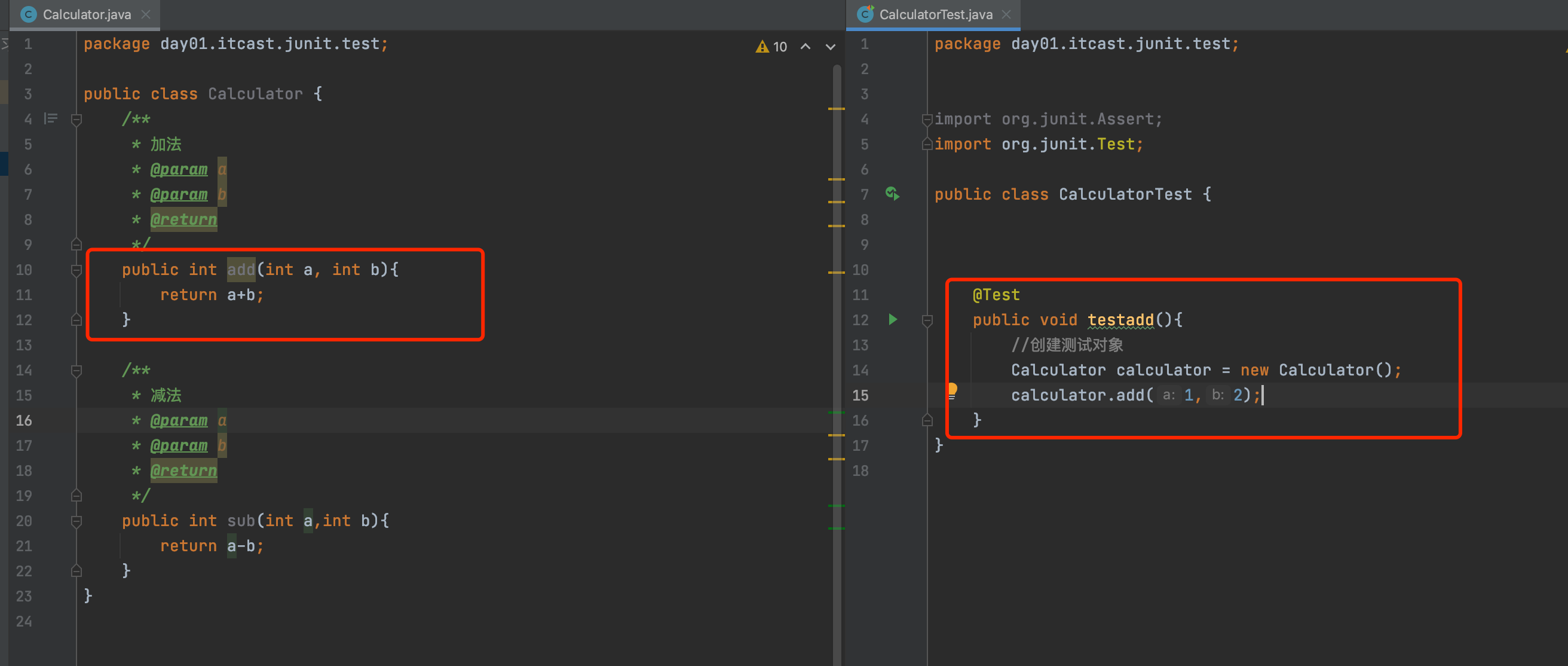The width and height of the screenshot is (1568, 666).
Task: Click package declaration in Calculator.java
Action: pyautogui.click(x=235, y=44)
